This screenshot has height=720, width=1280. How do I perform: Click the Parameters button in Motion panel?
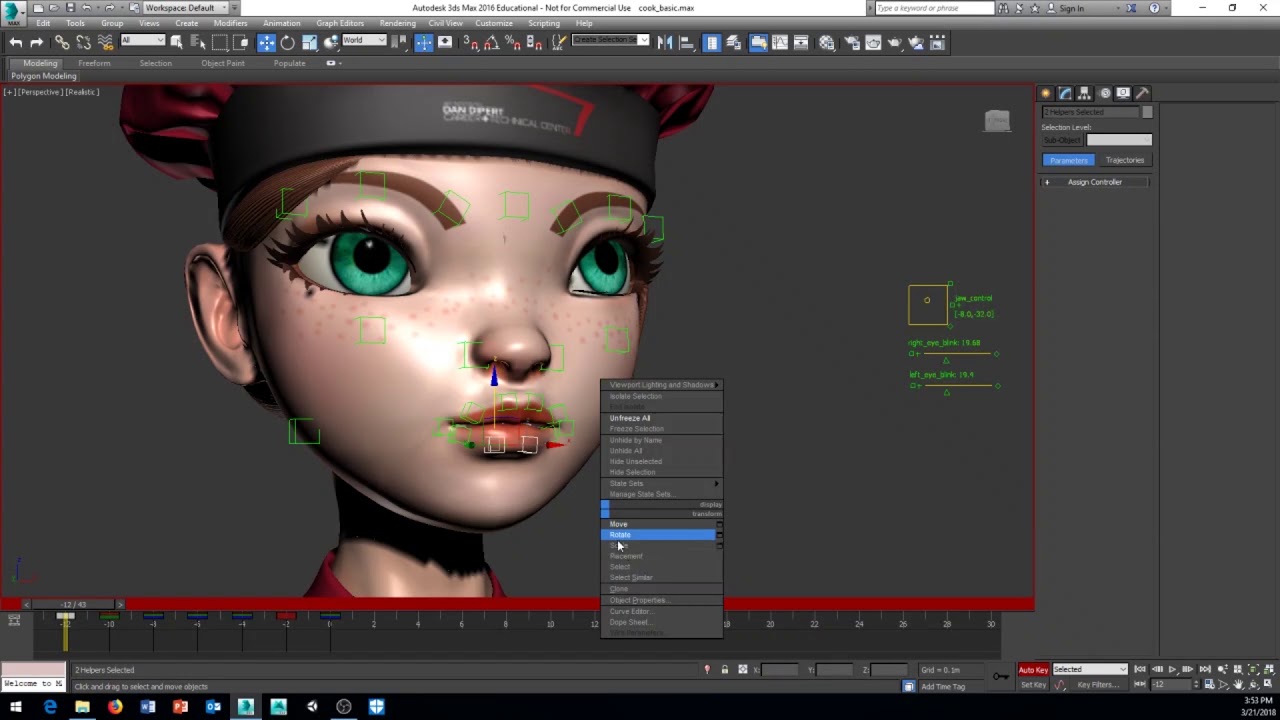pyautogui.click(x=1068, y=160)
